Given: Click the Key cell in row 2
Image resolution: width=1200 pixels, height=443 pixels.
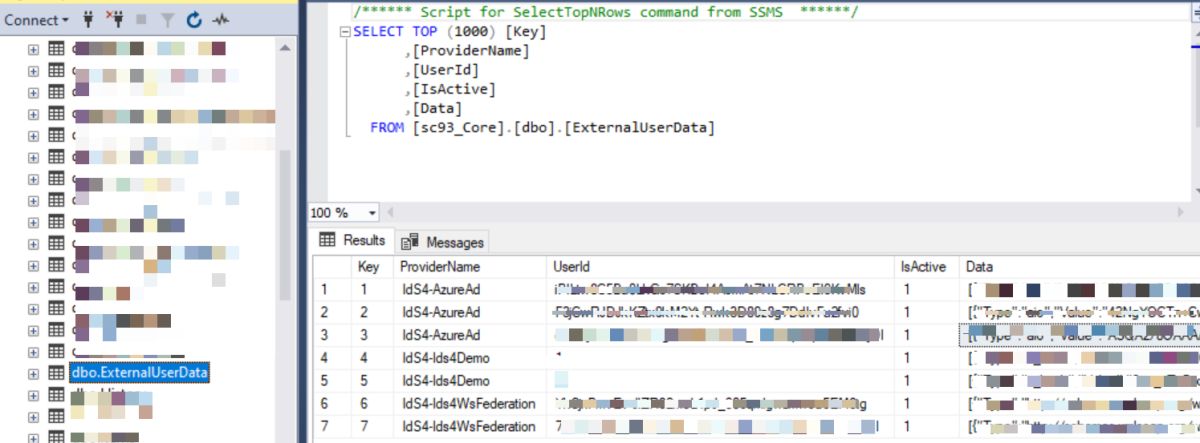Looking at the screenshot, I should tap(373, 312).
